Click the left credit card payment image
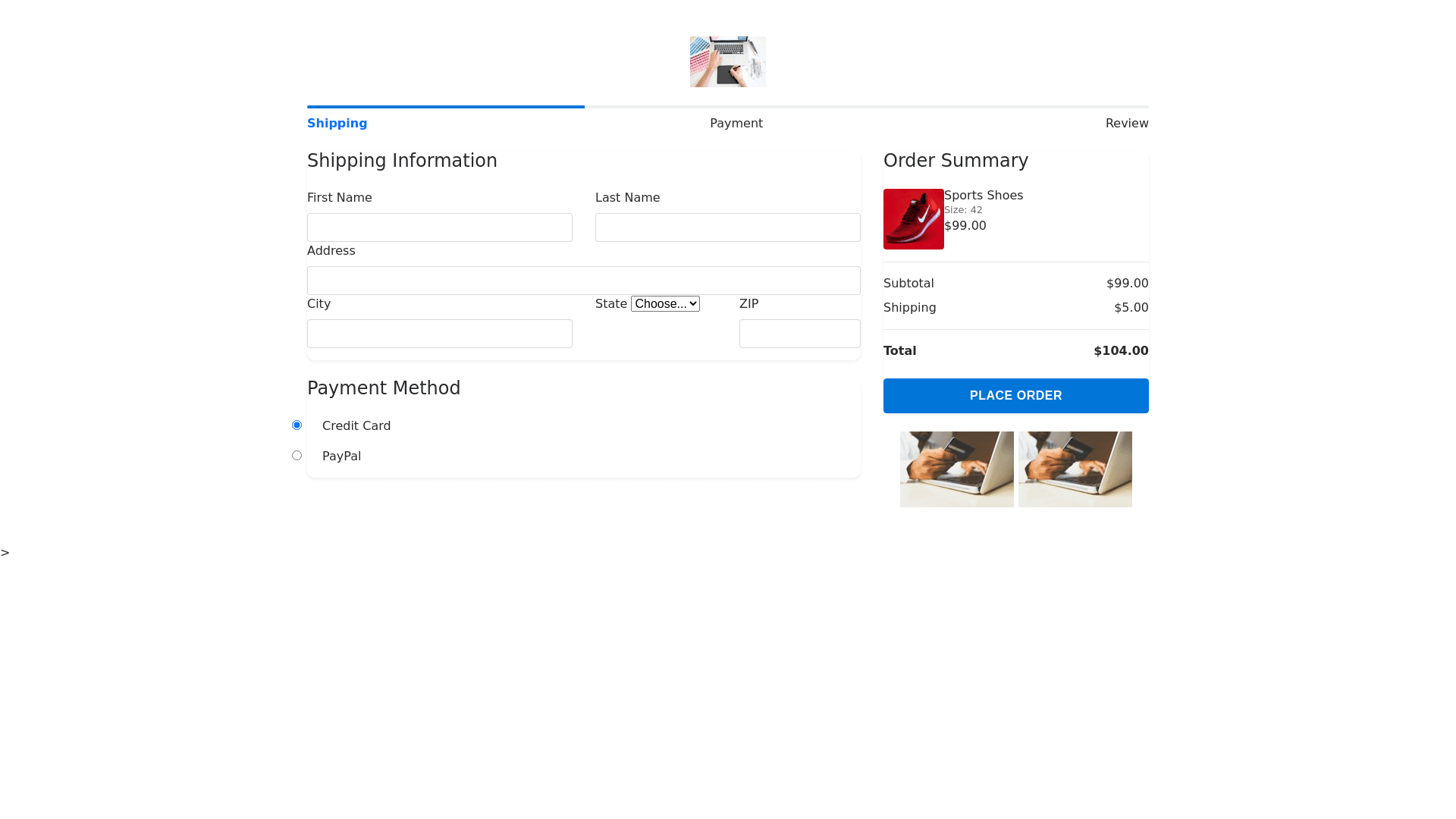The width and height of the screenshot is (1456, 819). tap(956, 469)
